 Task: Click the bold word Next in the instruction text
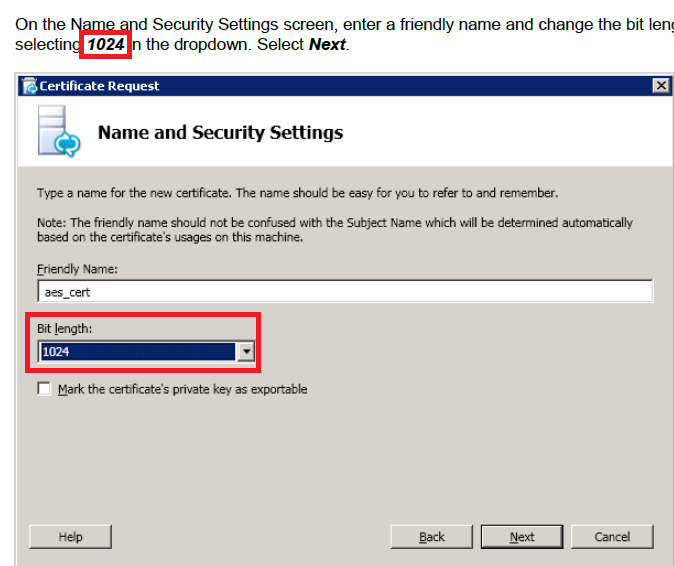pyautogui.click(x=327, y=45)
